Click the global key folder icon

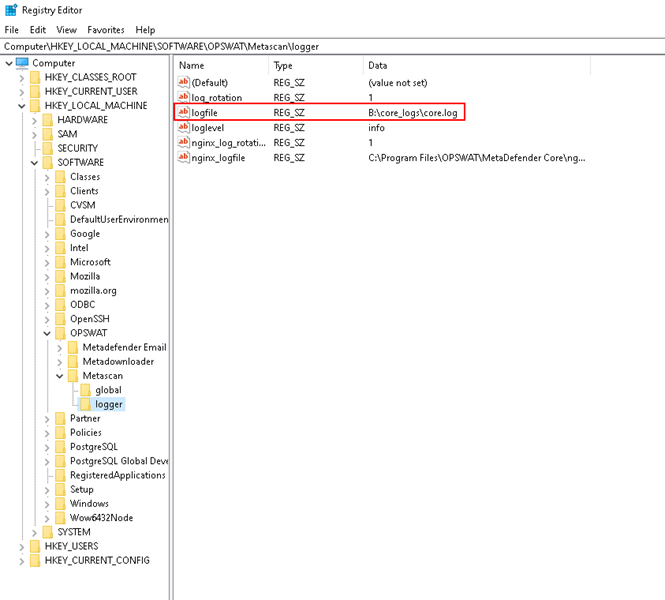pyautogui.click(x=86, y=390)
